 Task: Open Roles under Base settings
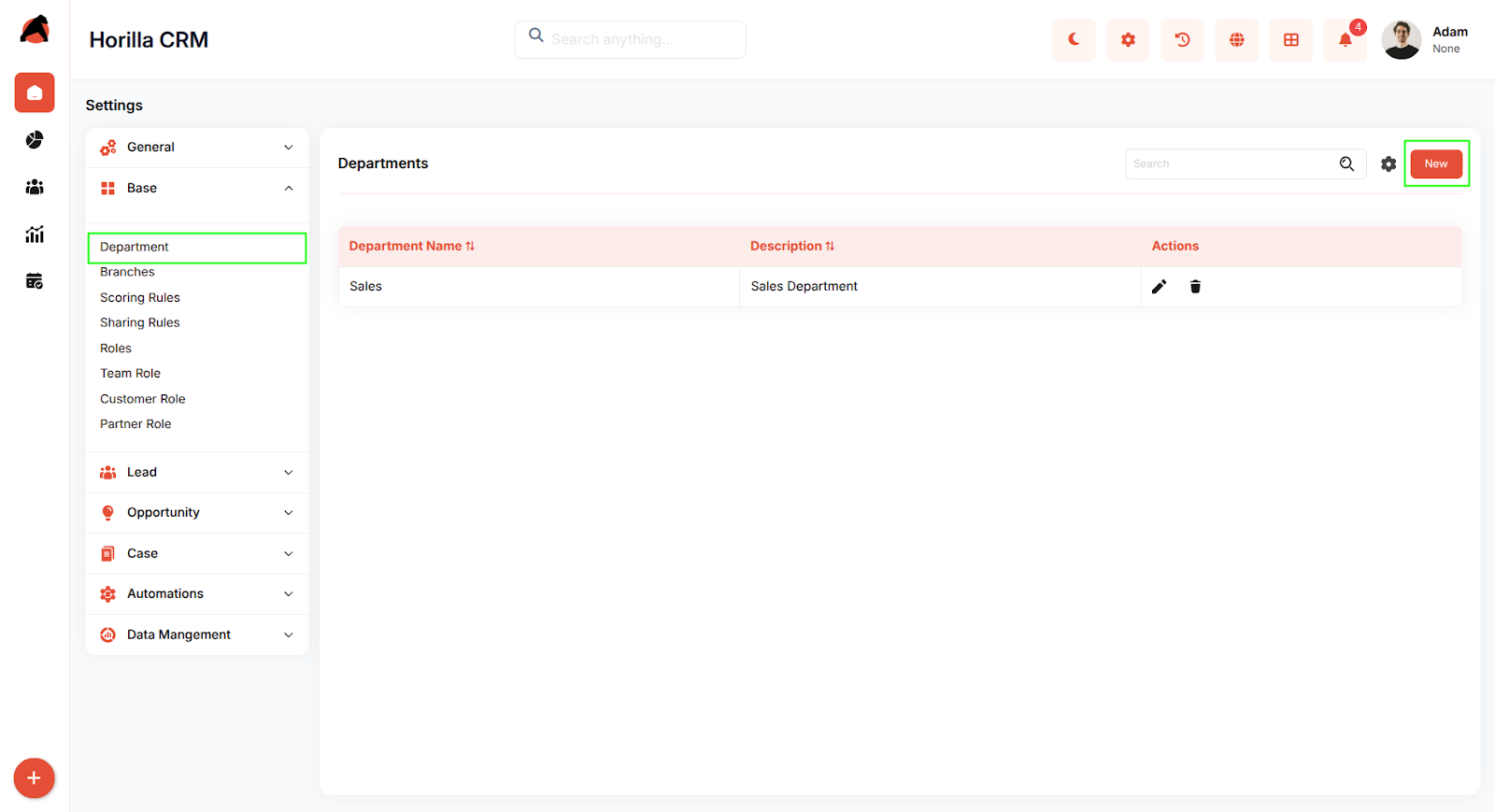[x=116, y=349]
